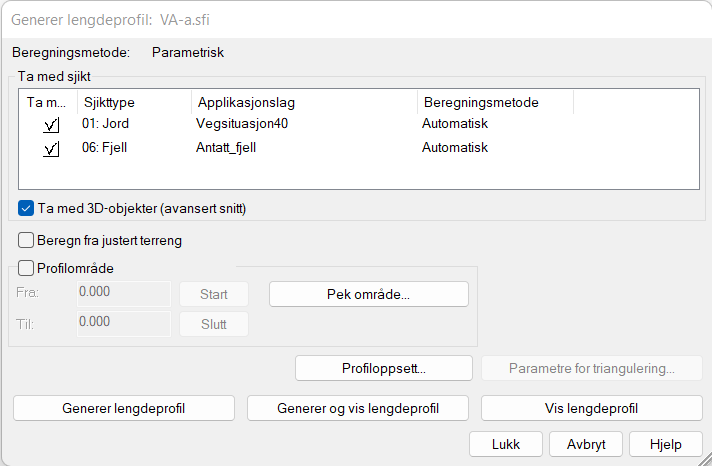
Task: Open Automatisk method for Fjell row
Action: click(455, 148)
